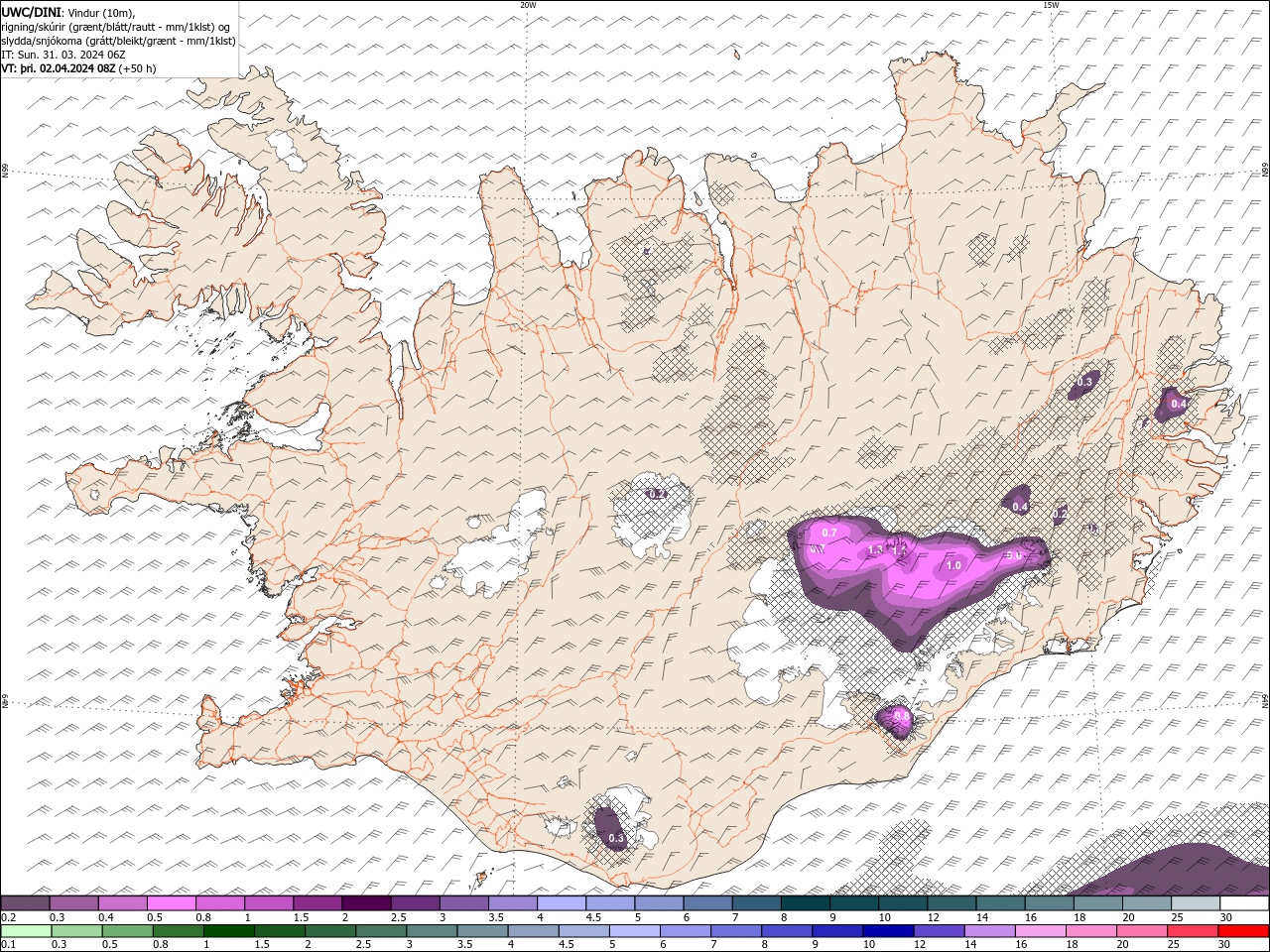Screen dimensions: 1270x952
Task: Click the lightest green 0.1 rain legend swatch
Action: click(x=26, y=931)
